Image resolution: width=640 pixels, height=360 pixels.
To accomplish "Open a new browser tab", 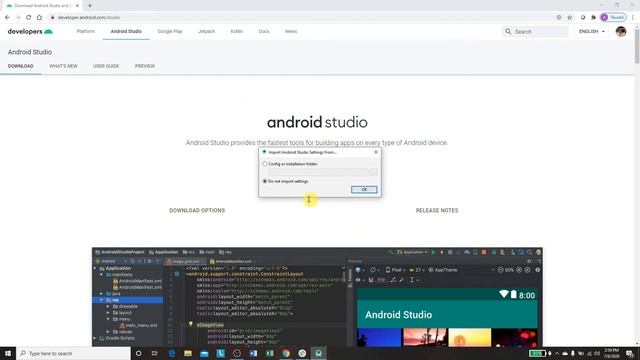I will click(x=90, y=6).
